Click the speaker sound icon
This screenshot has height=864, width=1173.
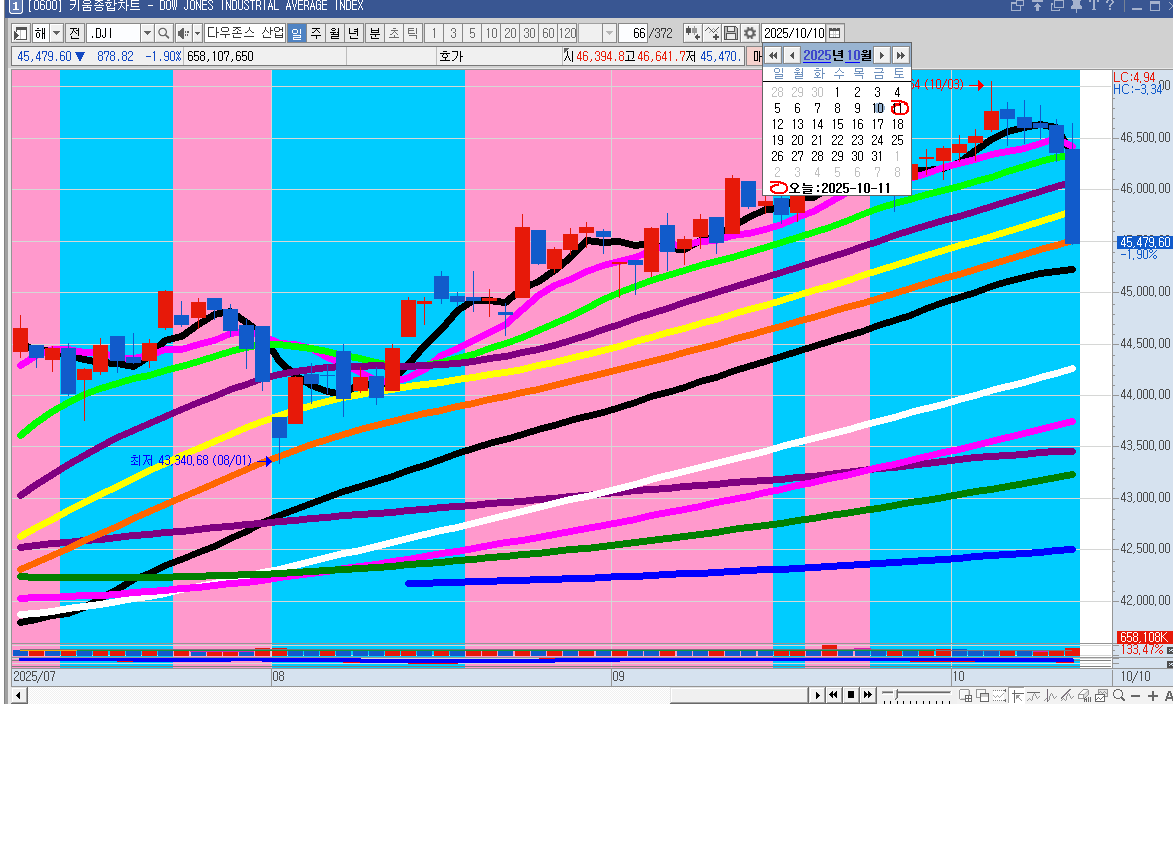[183, 34]
